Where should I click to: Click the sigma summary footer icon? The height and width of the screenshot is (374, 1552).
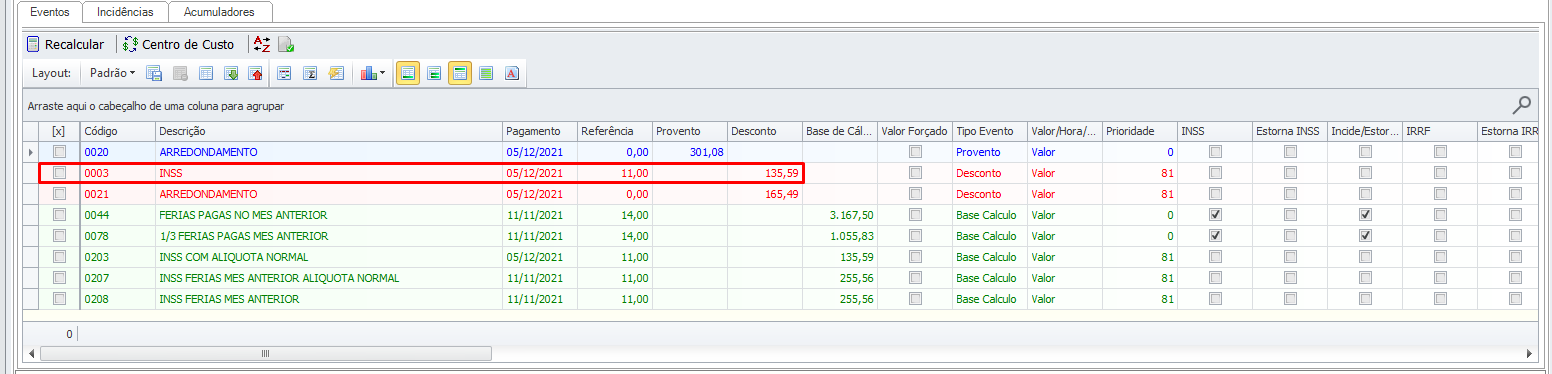(x=310, y=73)
